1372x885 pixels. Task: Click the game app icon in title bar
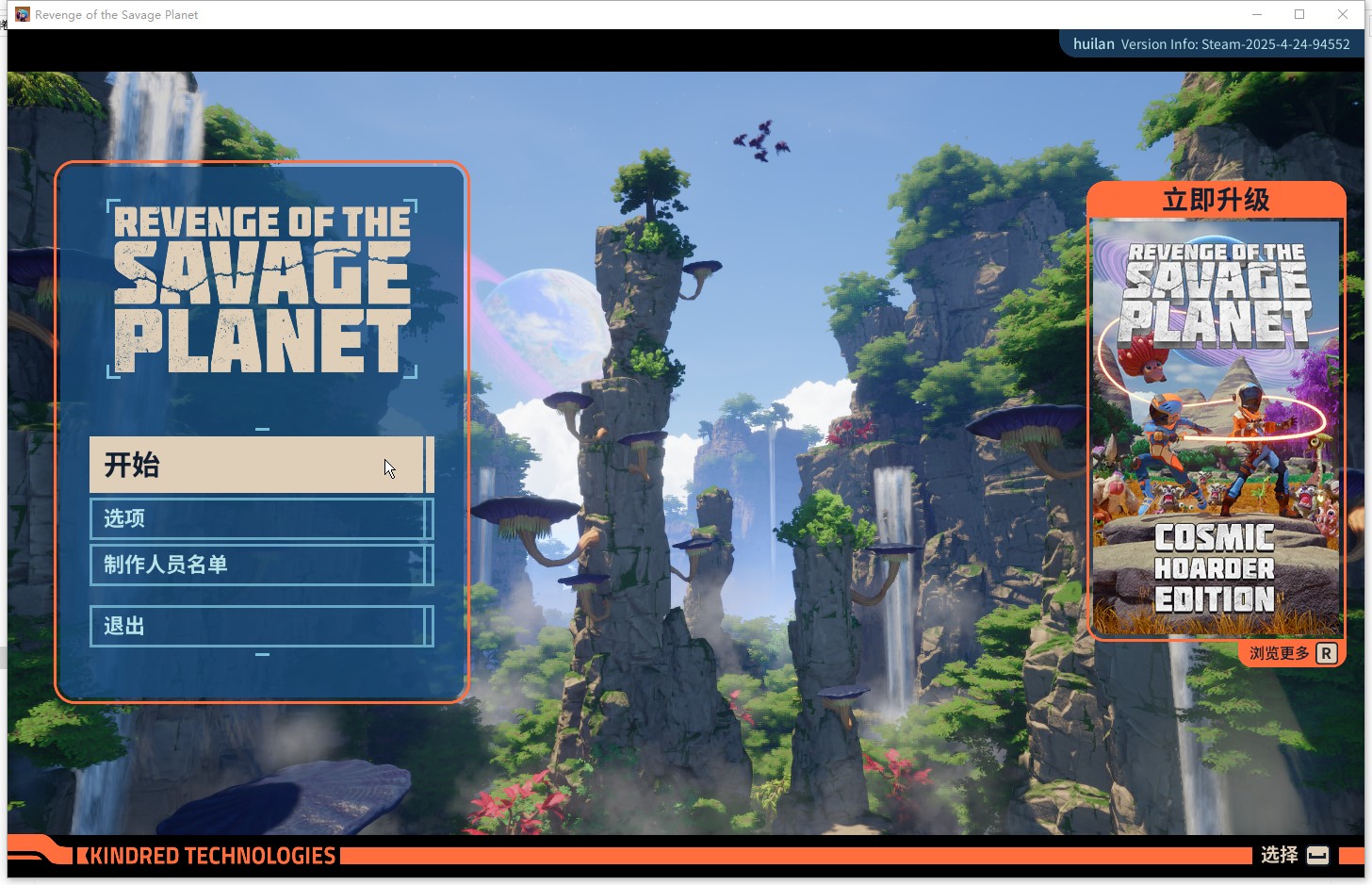[23, 14]
